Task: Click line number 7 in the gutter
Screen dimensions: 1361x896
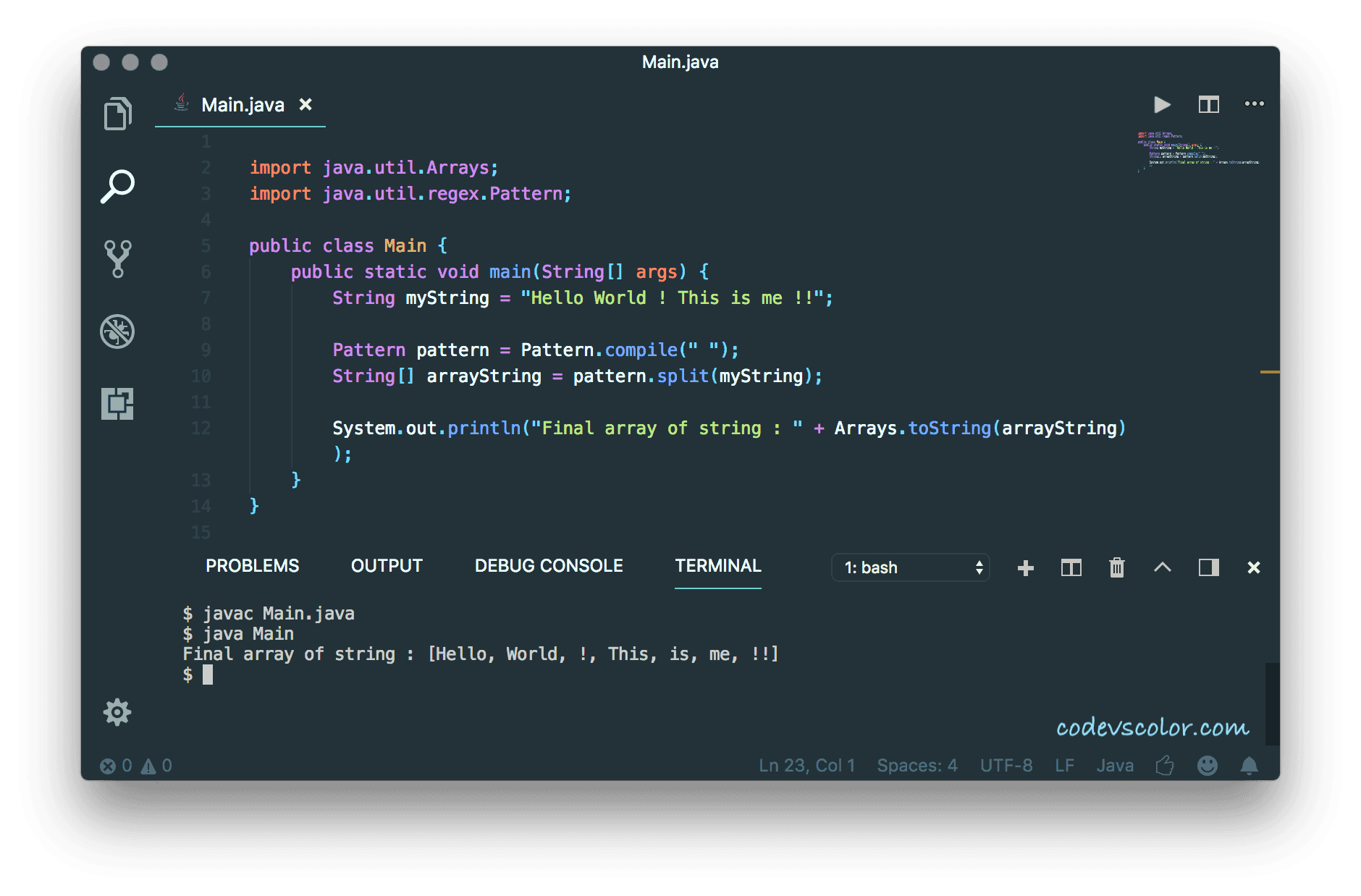Action: click(x=206, y=298)
